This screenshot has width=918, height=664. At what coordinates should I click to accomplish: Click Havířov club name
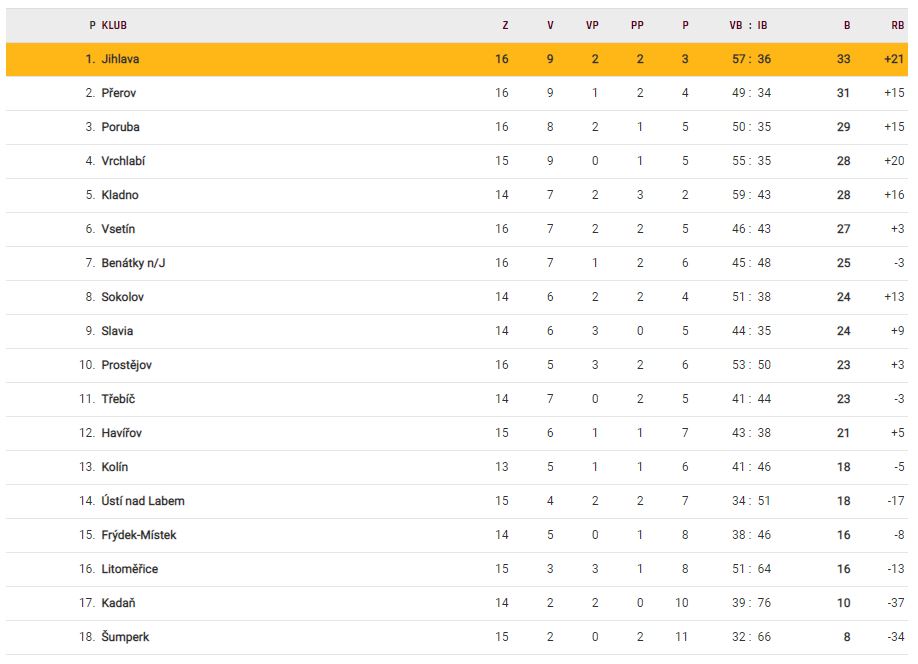[x=121, y=433]
